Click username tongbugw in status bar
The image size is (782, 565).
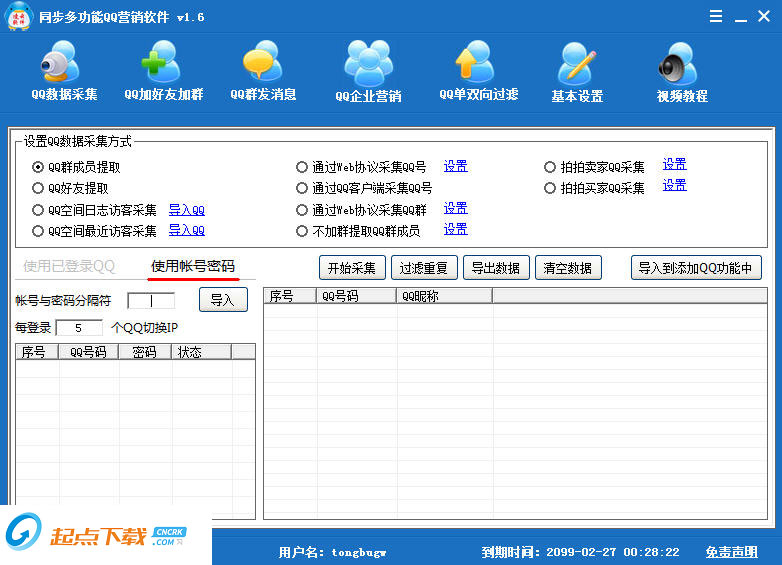click(359, 552)
